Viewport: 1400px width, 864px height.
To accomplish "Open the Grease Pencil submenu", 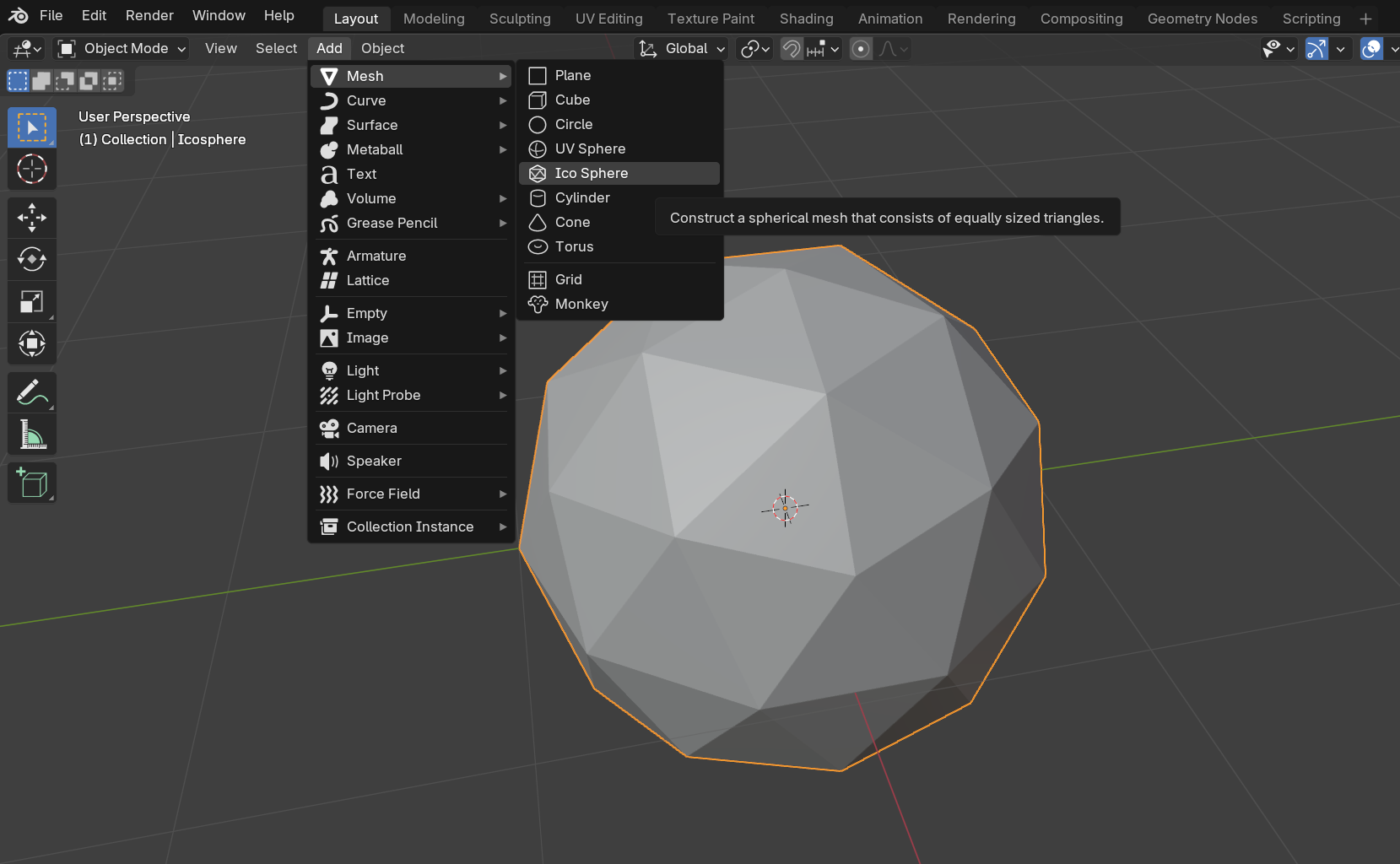I will pyautogui.click(x=411, y=223).
